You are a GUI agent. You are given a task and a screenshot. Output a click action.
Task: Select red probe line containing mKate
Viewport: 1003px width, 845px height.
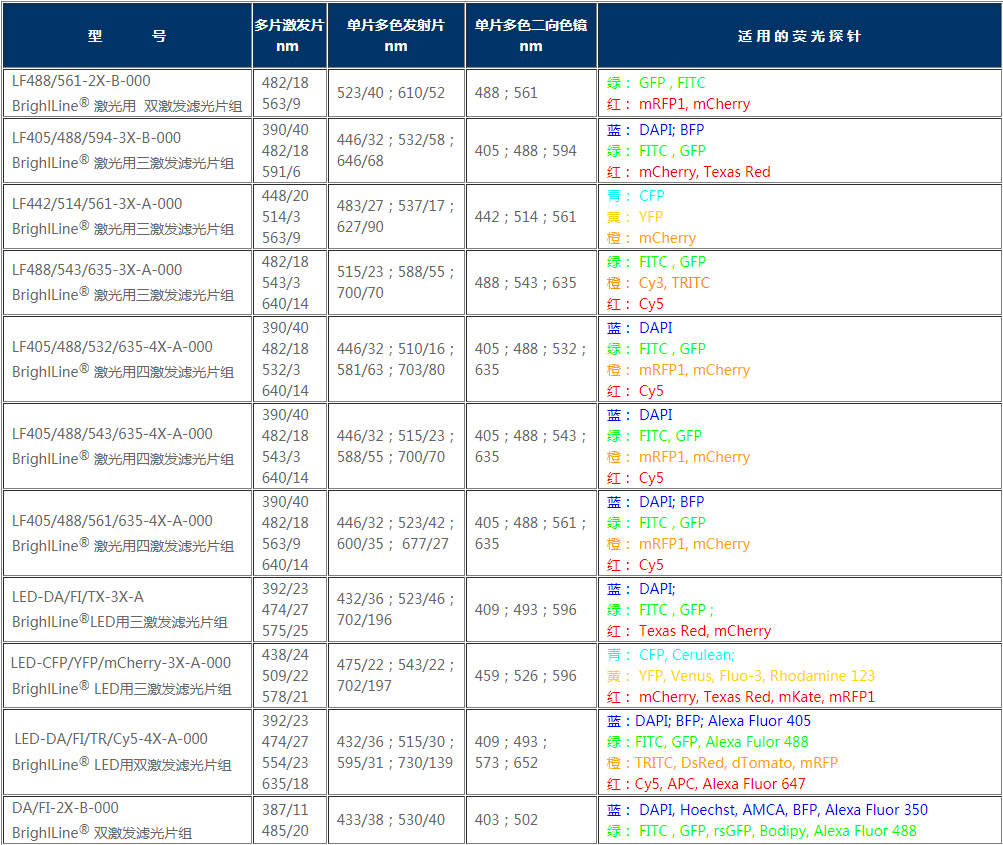[741, 697]
